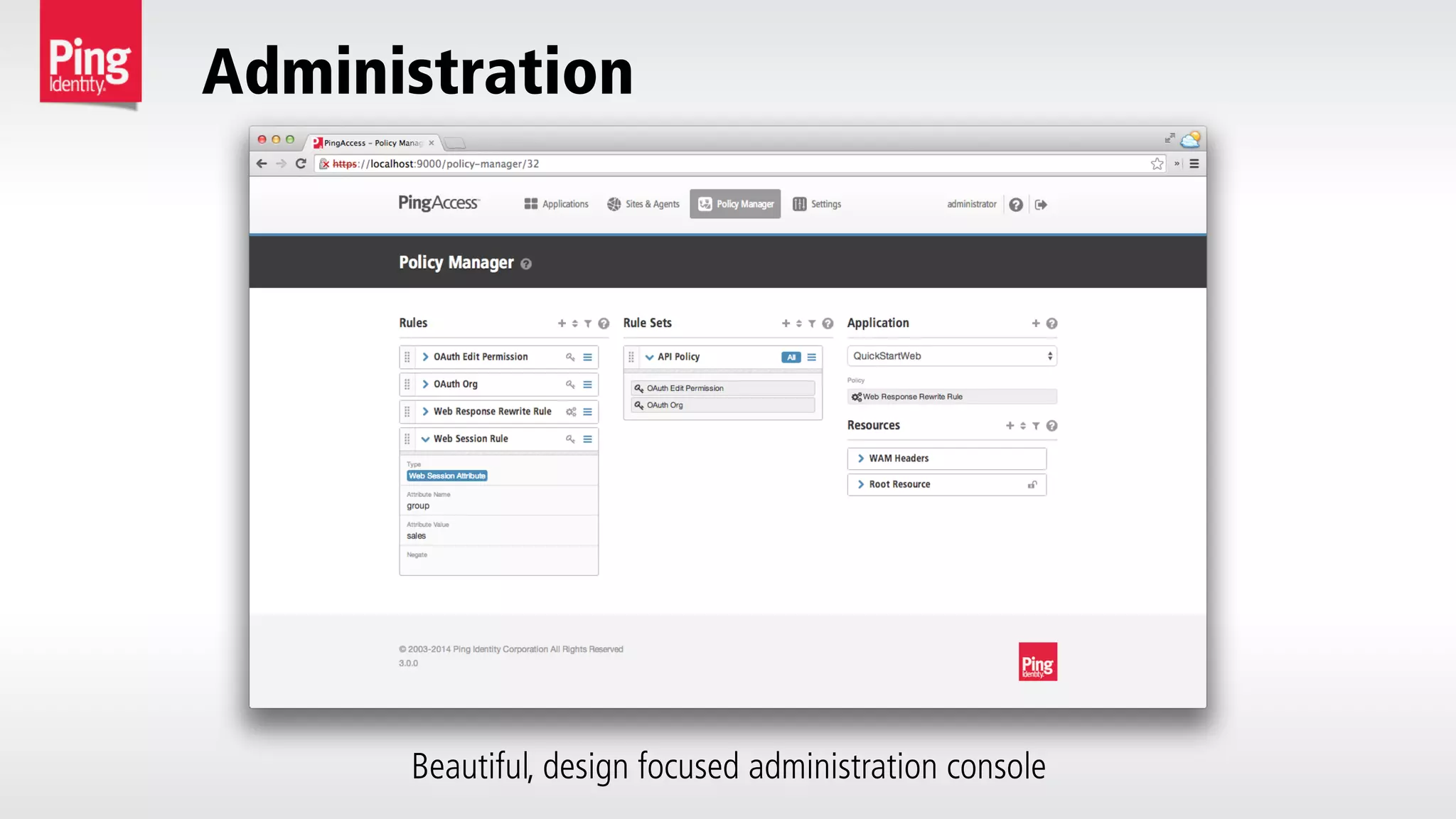Click the Ping Identity footer logo
This screenshot has height=819, width=1456.
[x=1038, y=662]
